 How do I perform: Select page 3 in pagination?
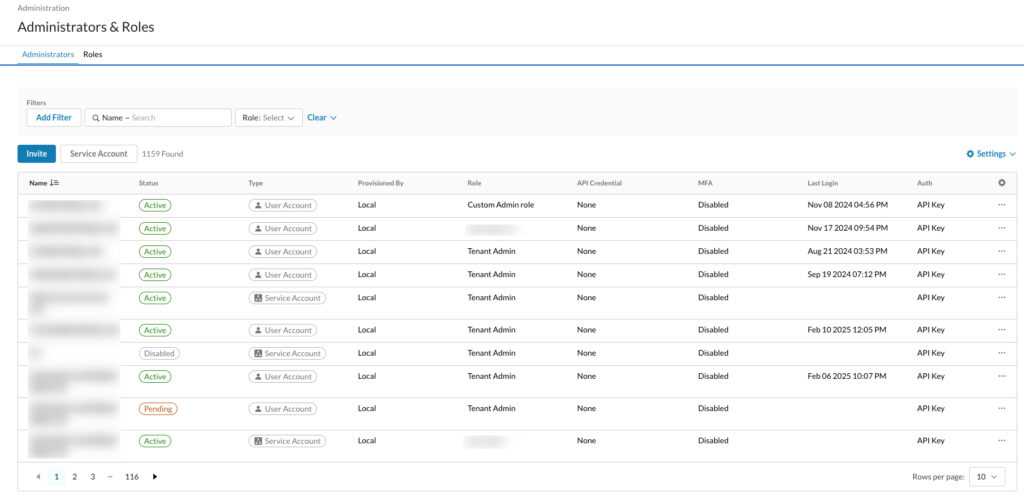click(93, 477)
